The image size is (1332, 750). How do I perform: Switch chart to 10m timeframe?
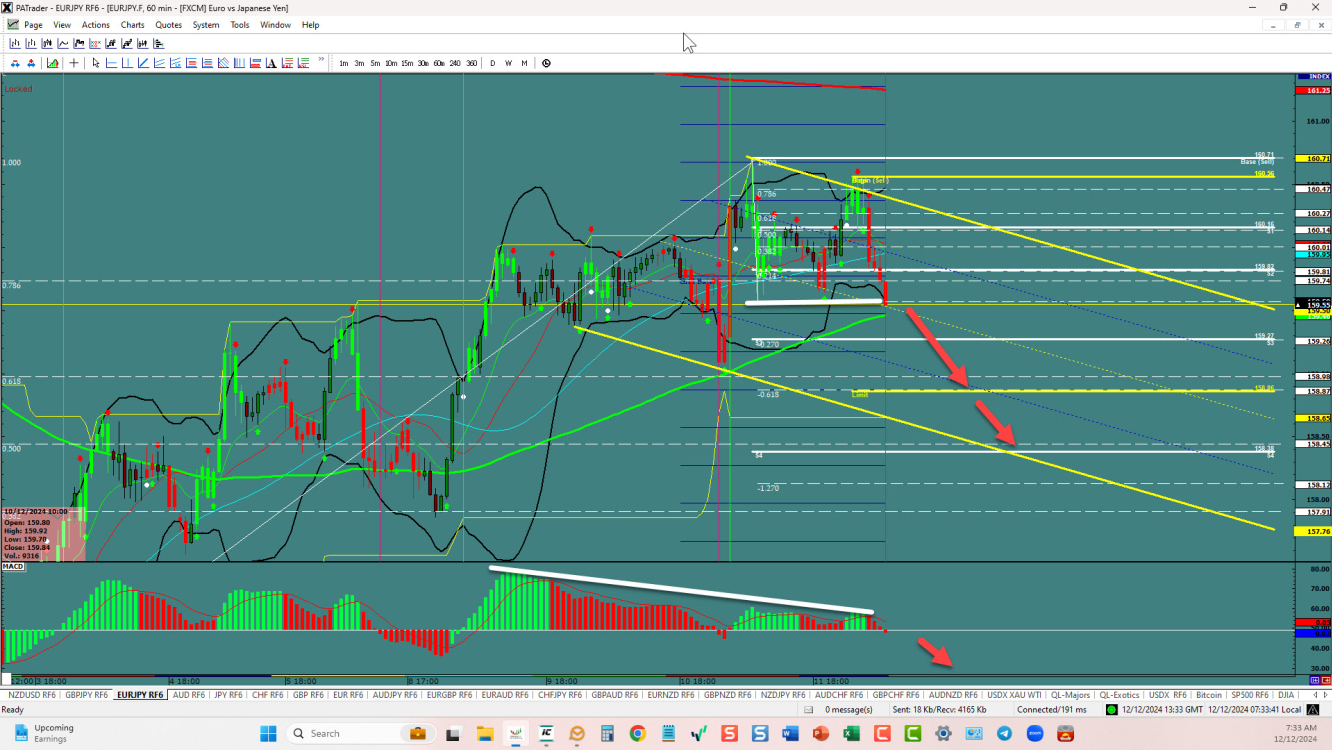tap(391, 63)
